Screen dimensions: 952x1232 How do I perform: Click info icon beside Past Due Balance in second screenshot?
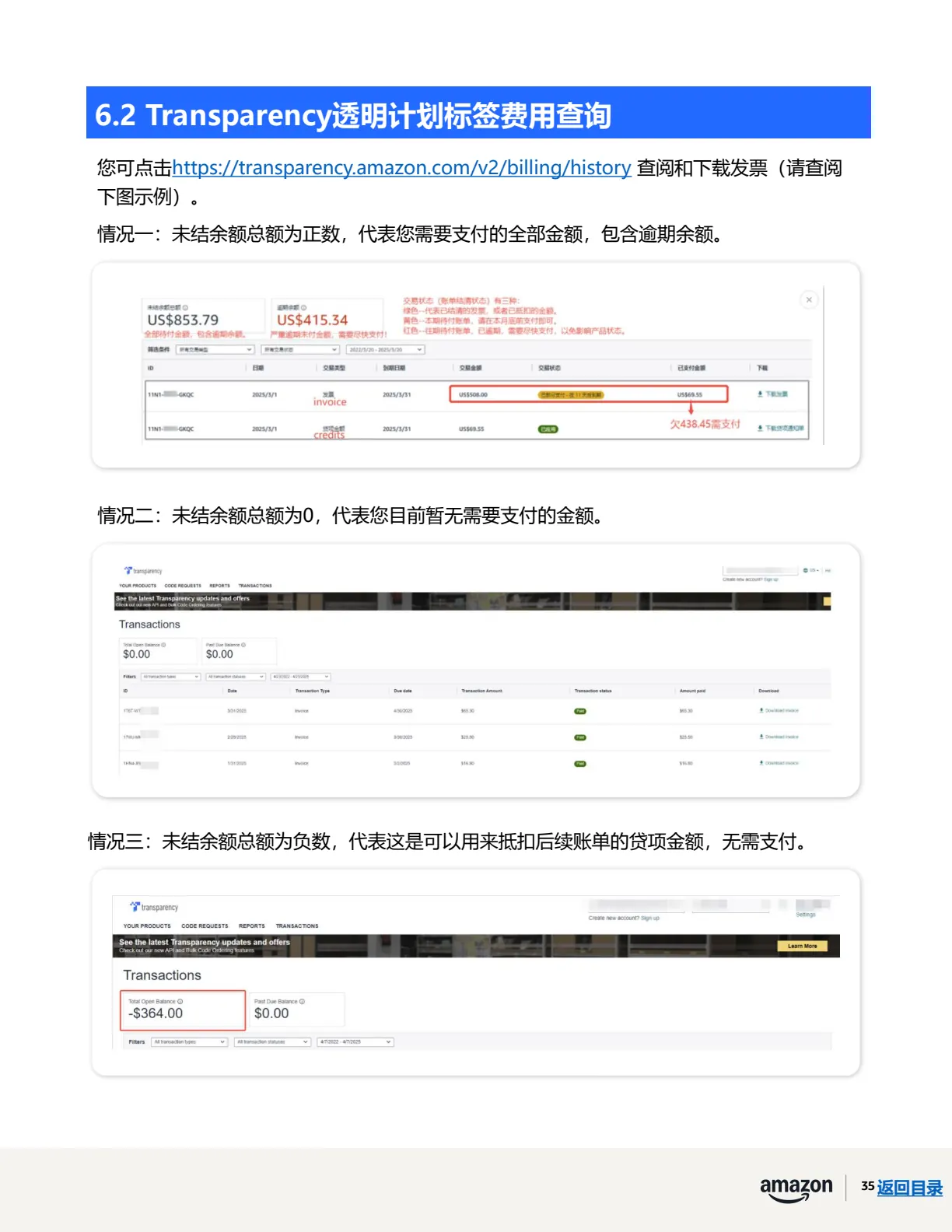[x=243, y=645]
